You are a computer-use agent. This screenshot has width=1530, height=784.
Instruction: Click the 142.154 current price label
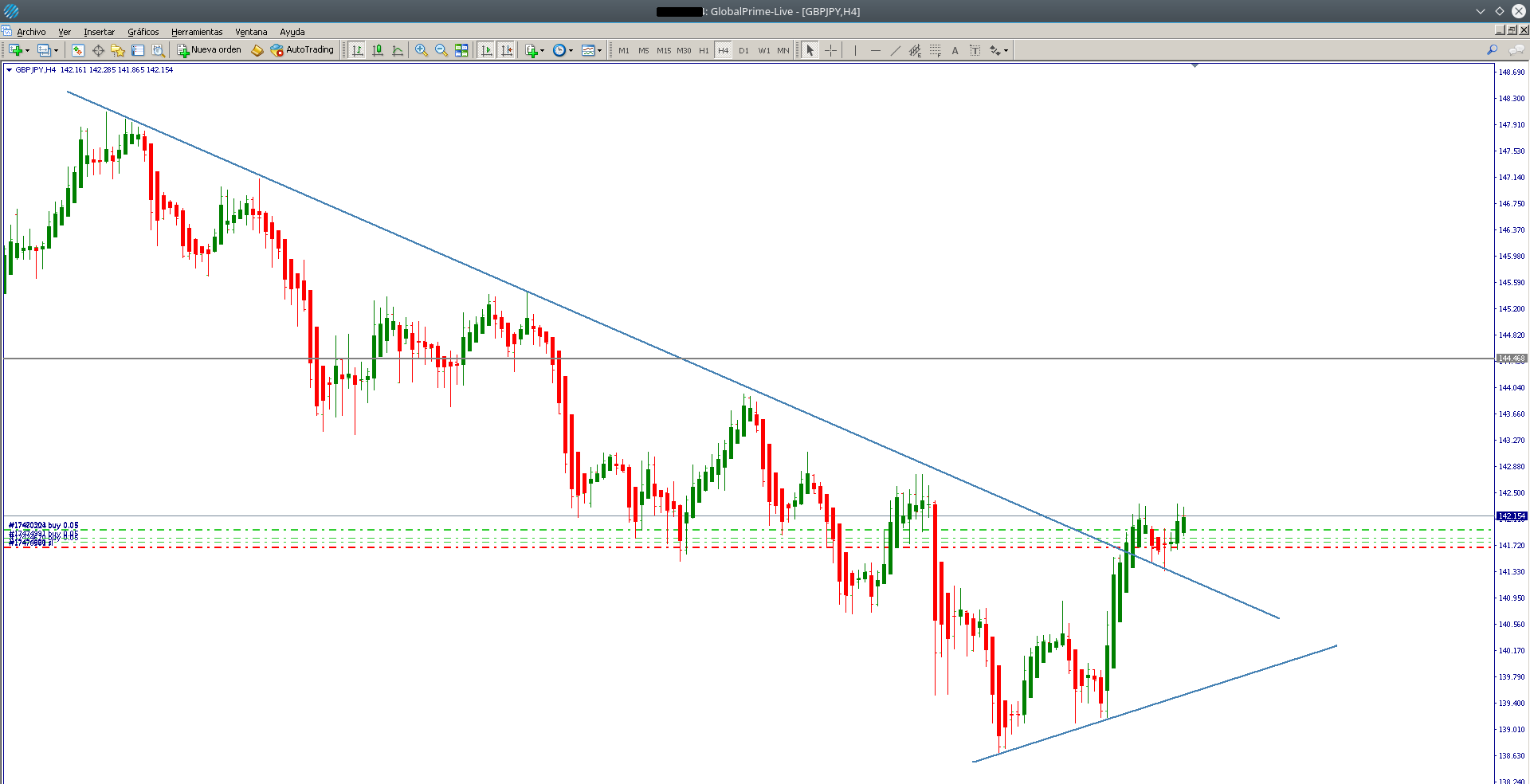point(1512,516)
